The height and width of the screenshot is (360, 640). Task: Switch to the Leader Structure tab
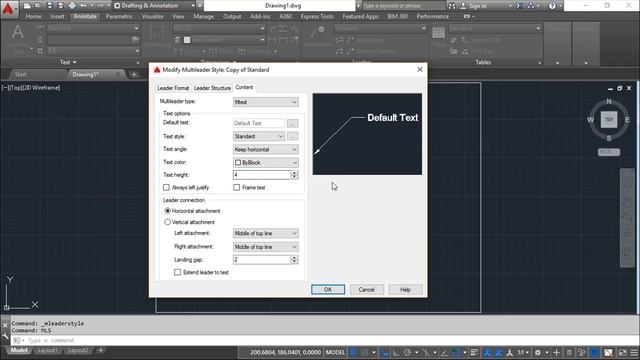[212, 88]
